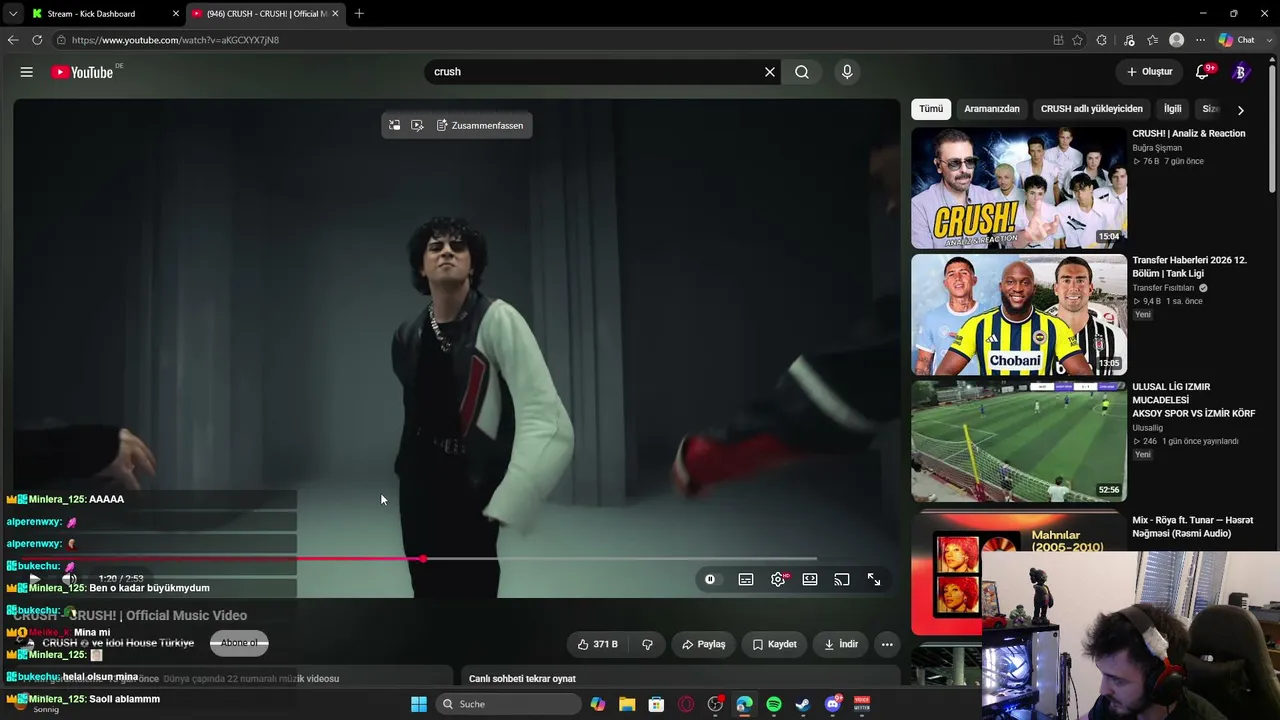Clear the search box with the X
1280x720 pixels.
coord(770,72)
